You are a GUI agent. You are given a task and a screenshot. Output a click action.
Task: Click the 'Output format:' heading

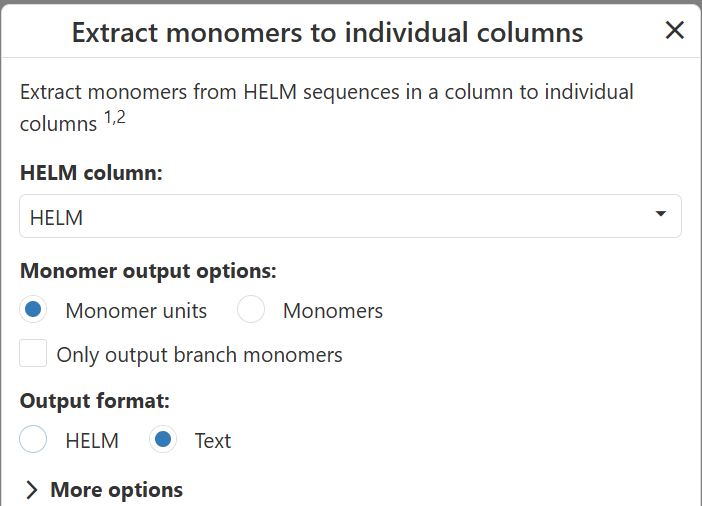coord(95,401)
